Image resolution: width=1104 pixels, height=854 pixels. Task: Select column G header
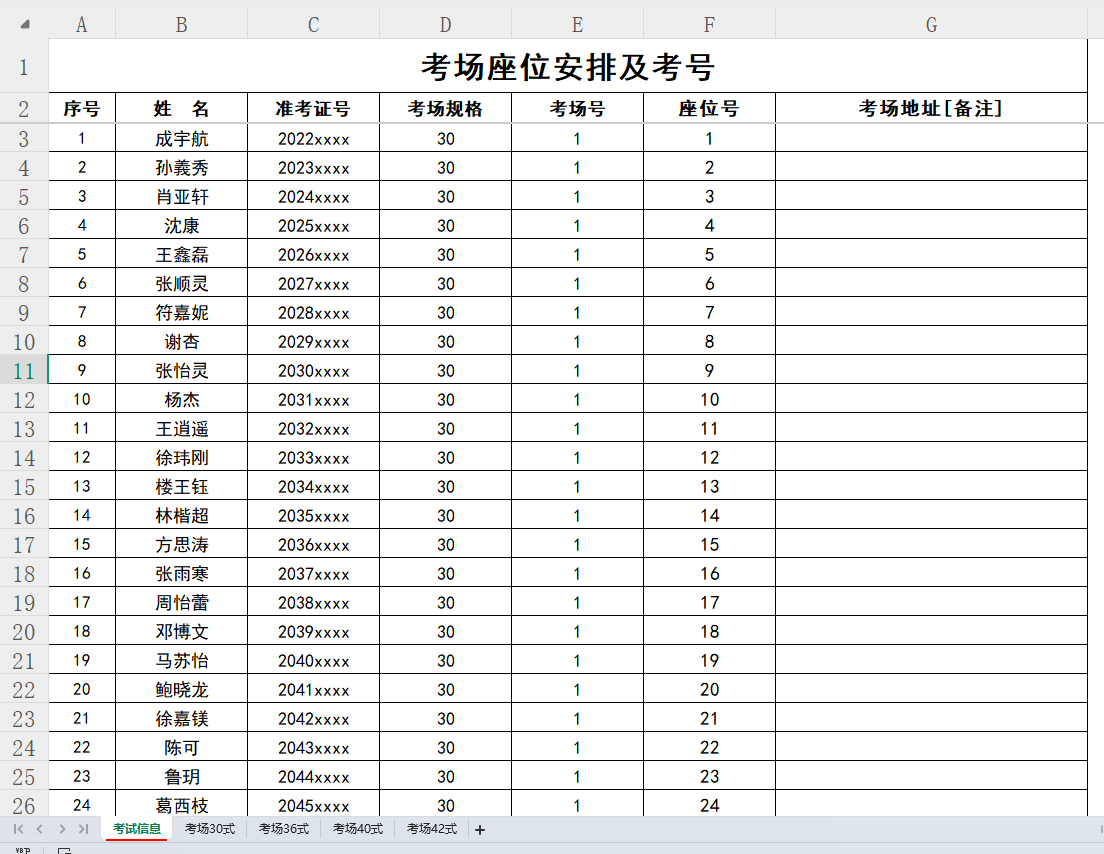point(931,24)
